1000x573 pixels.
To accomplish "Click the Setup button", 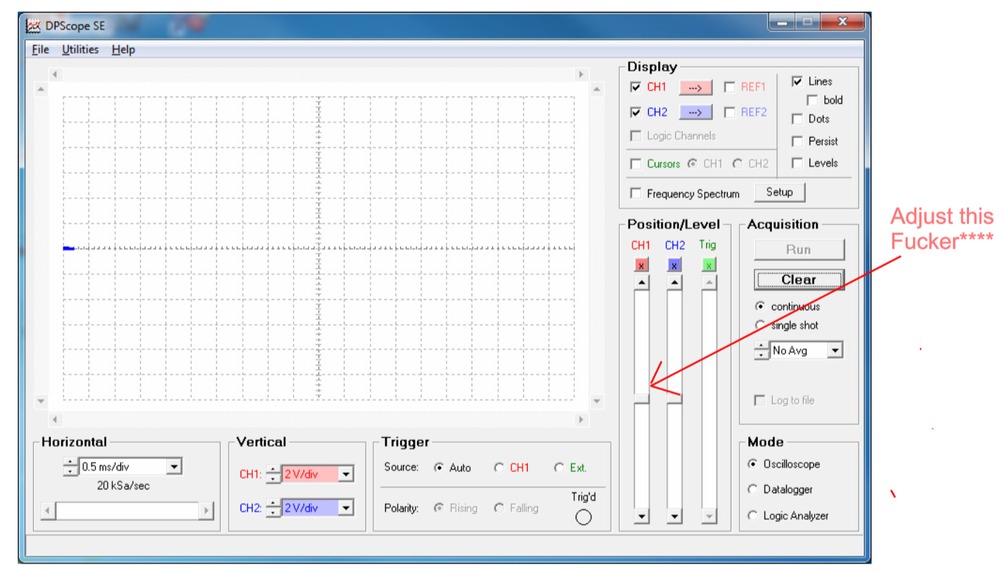I will tap(779, 192).
